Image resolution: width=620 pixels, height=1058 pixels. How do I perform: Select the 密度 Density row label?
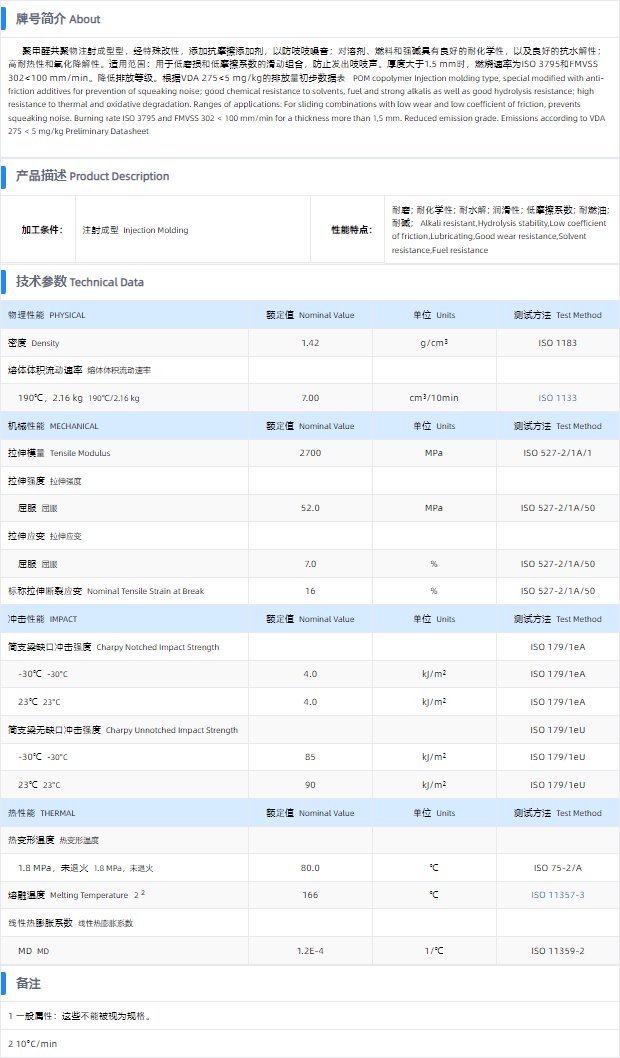pos(34,343)
